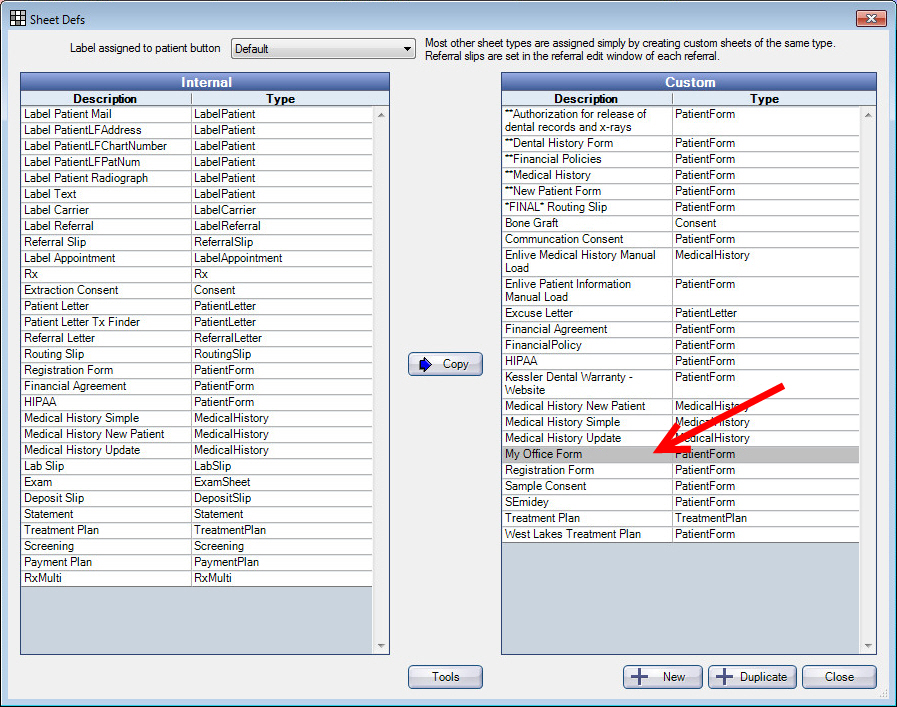Select *FINAL* Routing Slip custom sheet
Image resolution: width=897 pixels, height=707 pixels.
pyautogui.click(x=680, y=207)
